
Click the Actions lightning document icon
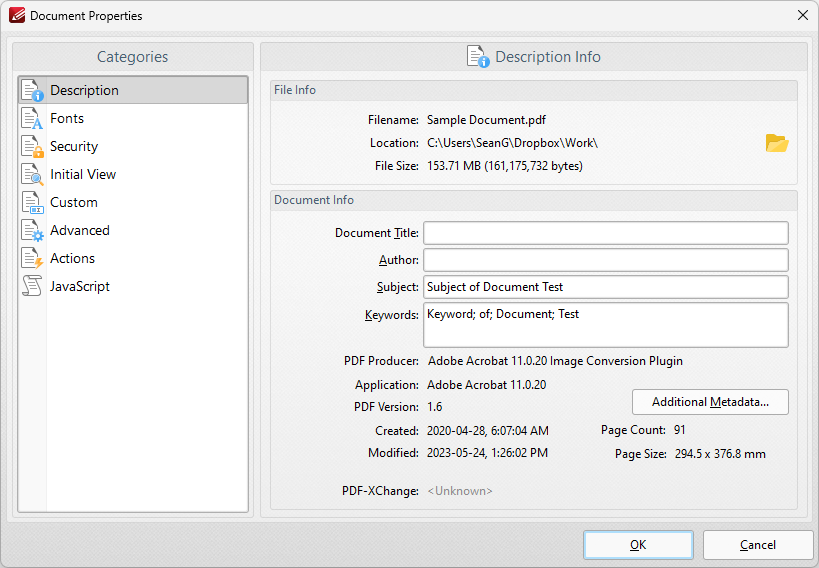(x=32, y=259)
